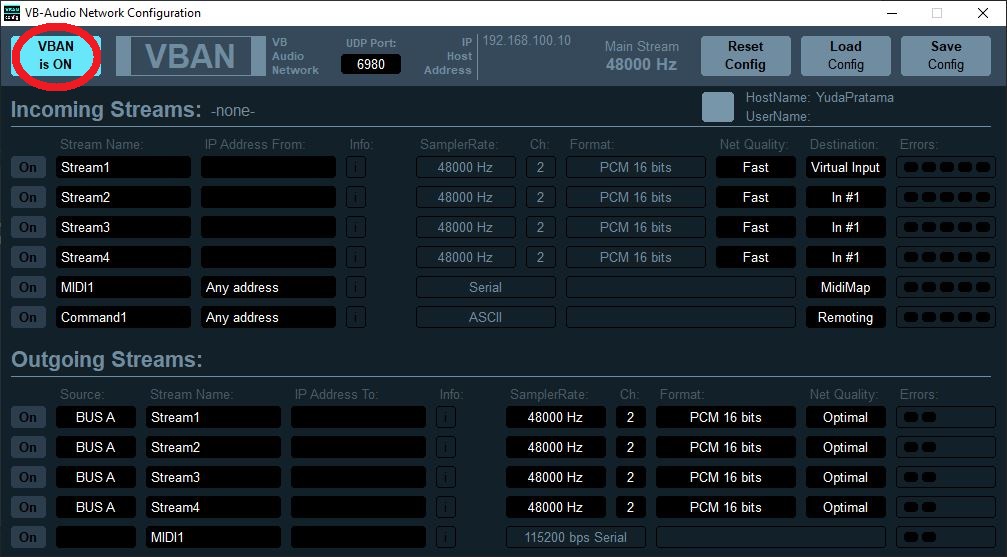
Task: Change In #1 destination for incoming Stream4
Action: coord(846,257)
